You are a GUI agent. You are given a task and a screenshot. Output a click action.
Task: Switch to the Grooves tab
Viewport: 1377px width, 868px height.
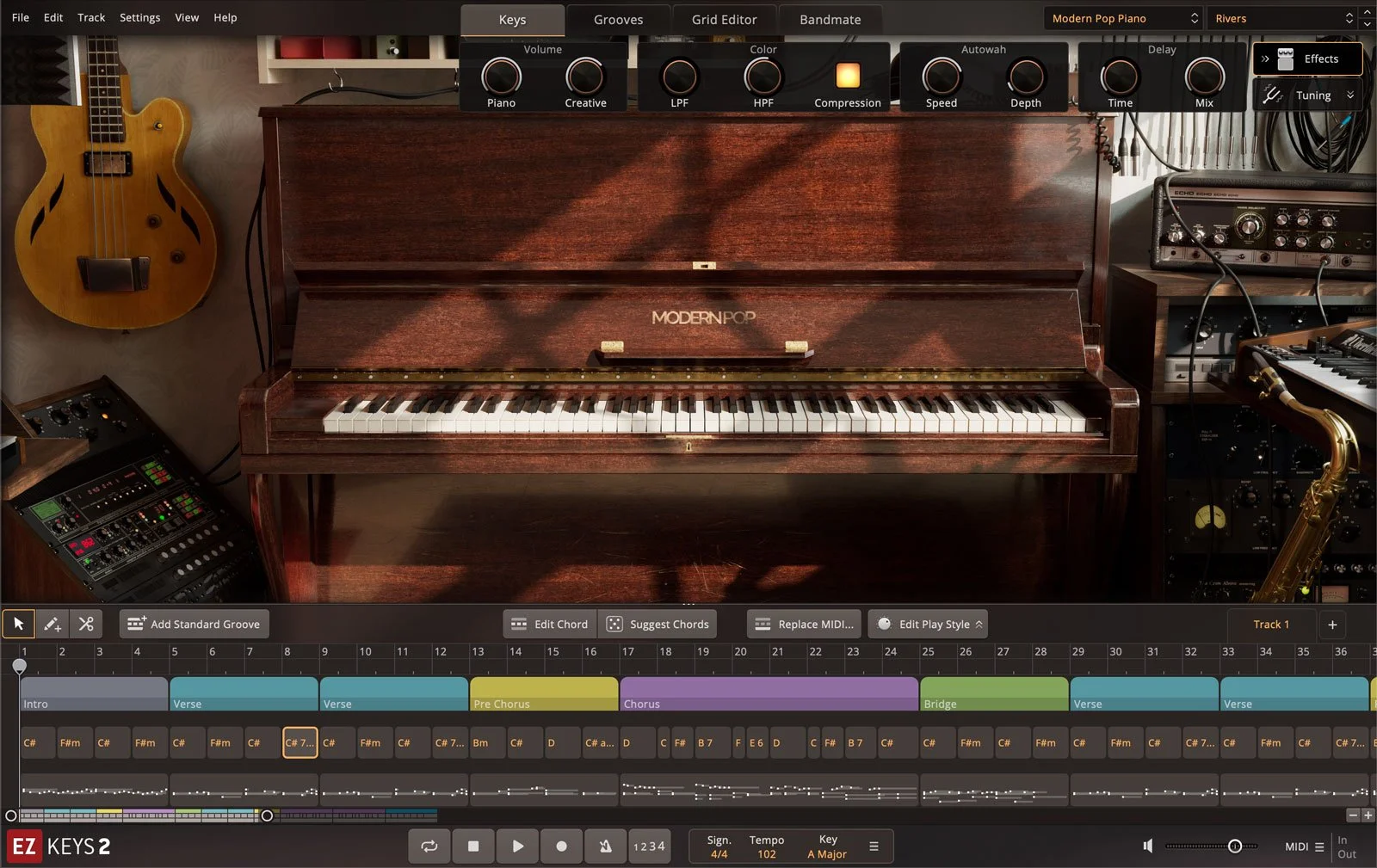(x=618, y=20)
